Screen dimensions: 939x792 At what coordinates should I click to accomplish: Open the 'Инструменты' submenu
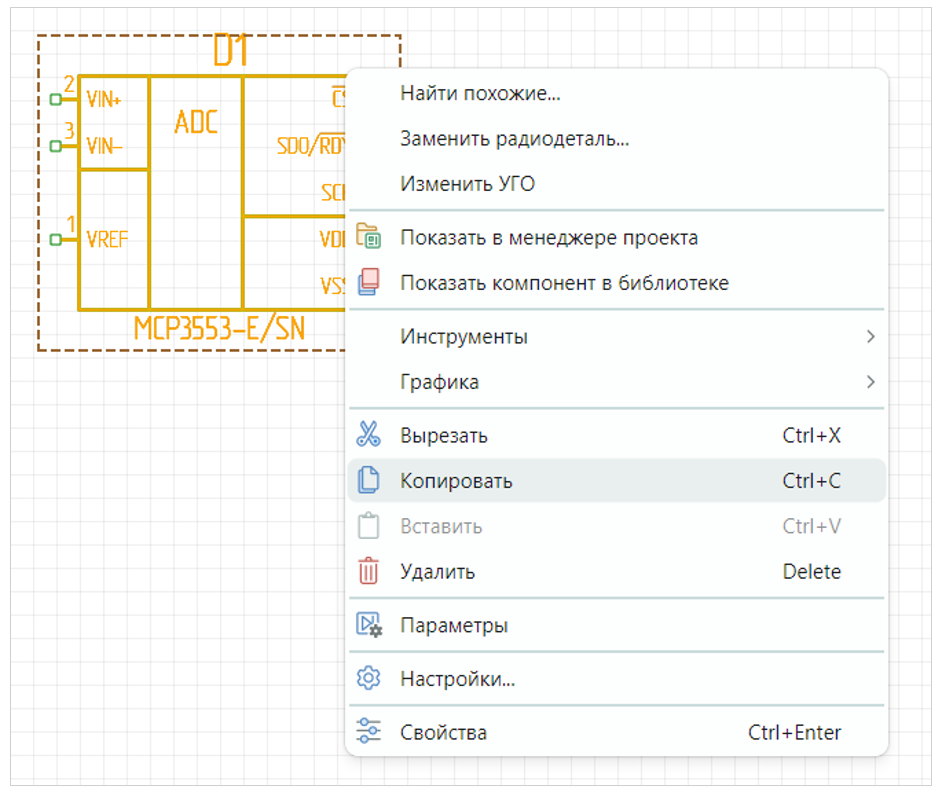coord(616,336)
